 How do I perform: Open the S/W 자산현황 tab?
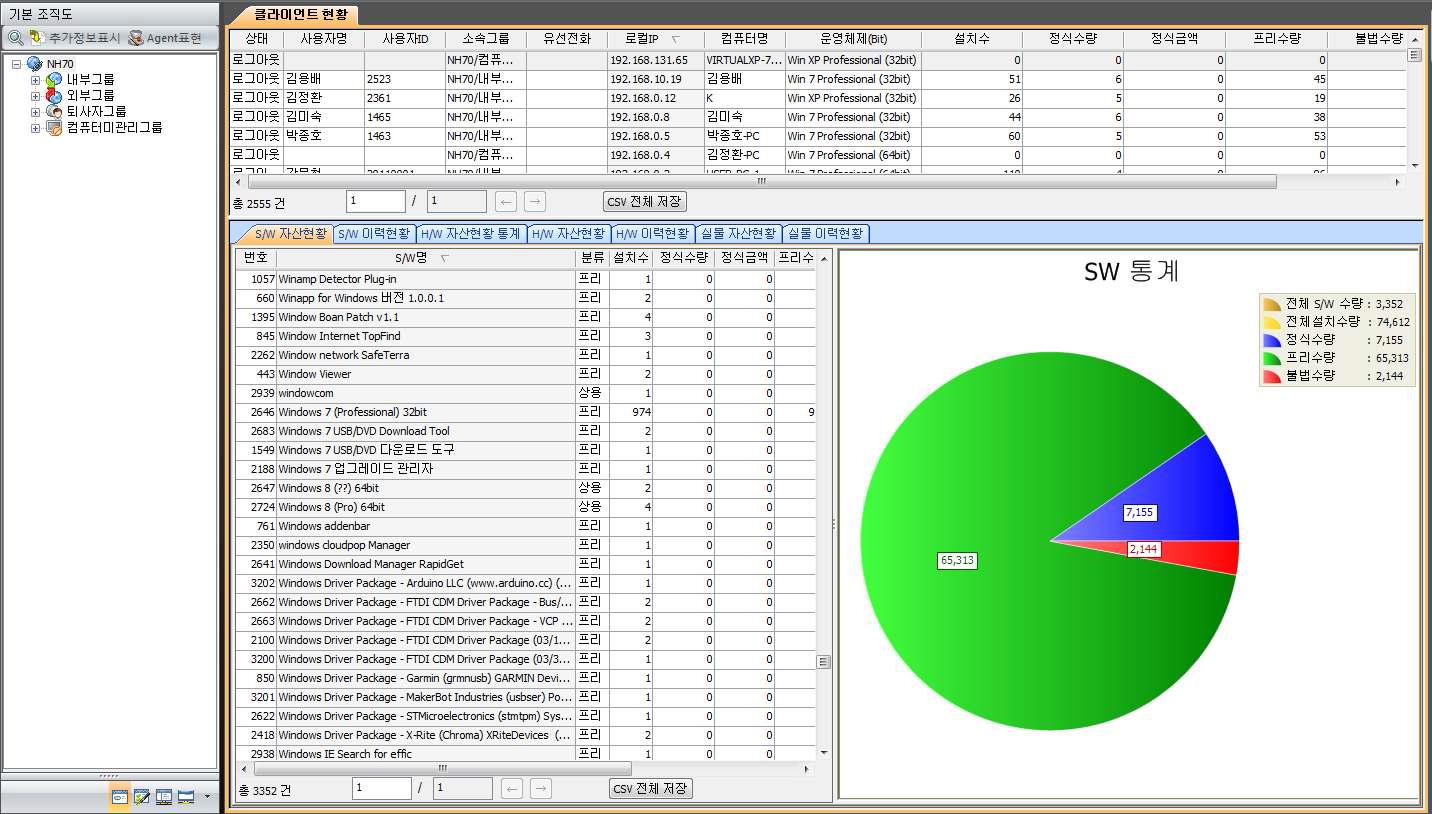289,234
